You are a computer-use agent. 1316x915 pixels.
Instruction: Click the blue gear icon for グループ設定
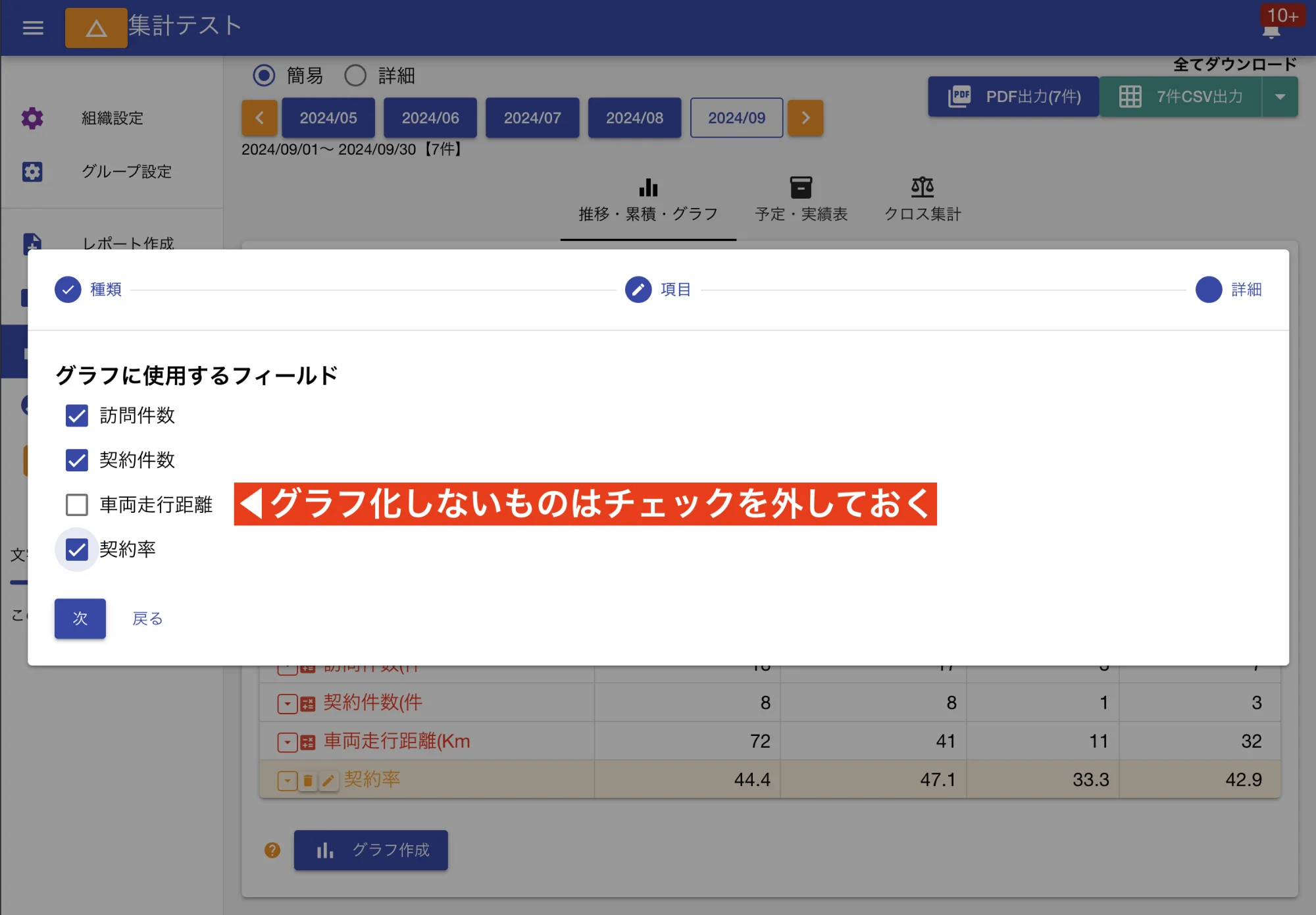pyautogui.click(x=32, y=172)
